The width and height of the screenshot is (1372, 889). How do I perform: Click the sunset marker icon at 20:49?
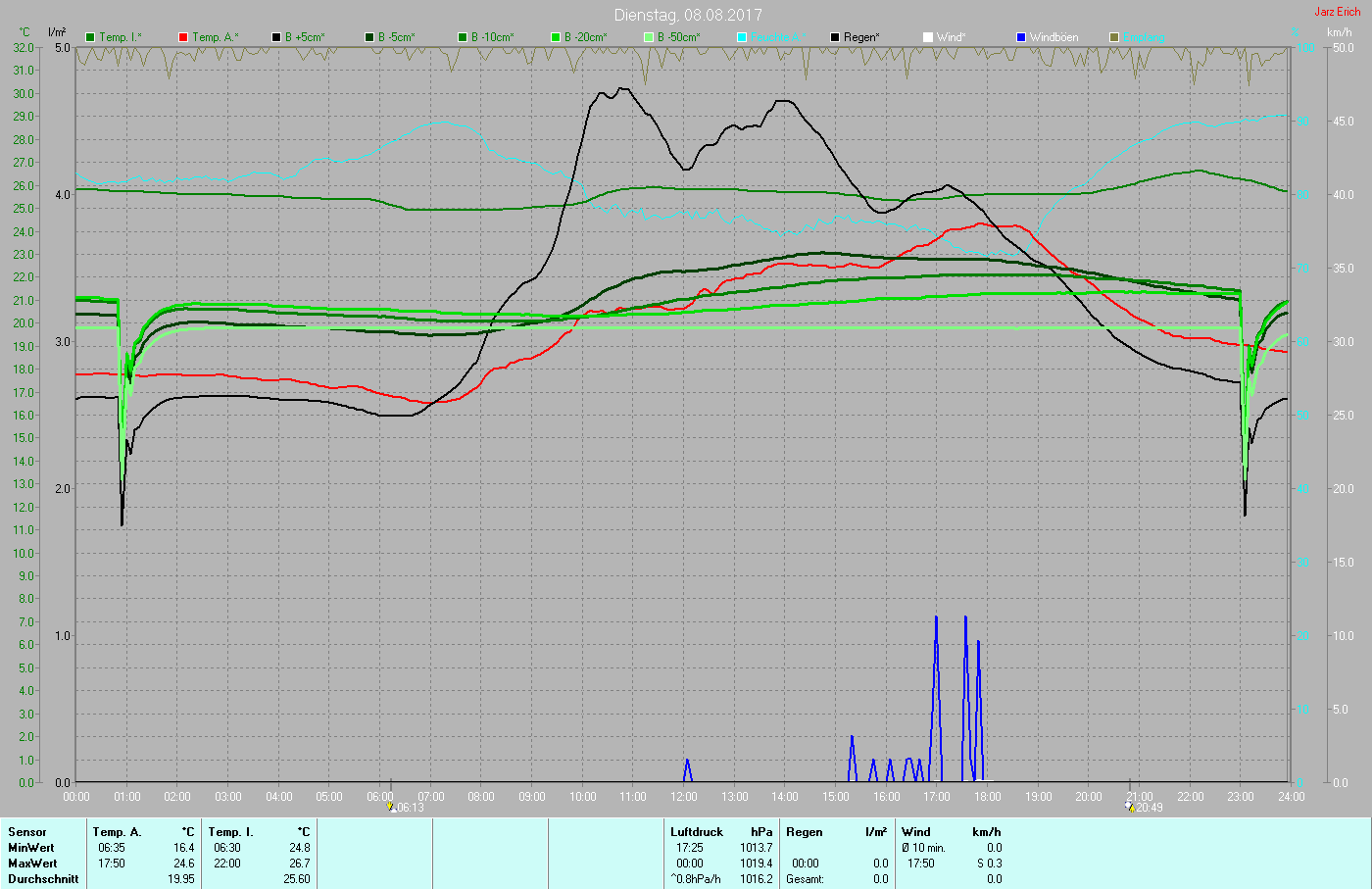coord(1130,808)
